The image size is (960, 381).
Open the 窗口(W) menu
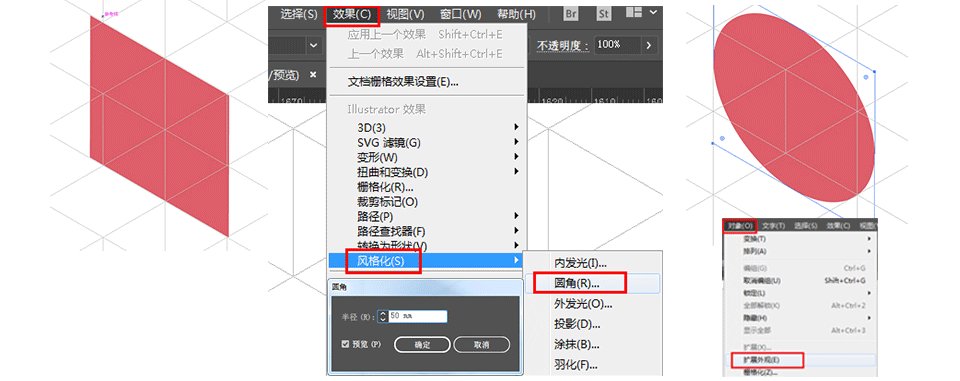point(460,14)
